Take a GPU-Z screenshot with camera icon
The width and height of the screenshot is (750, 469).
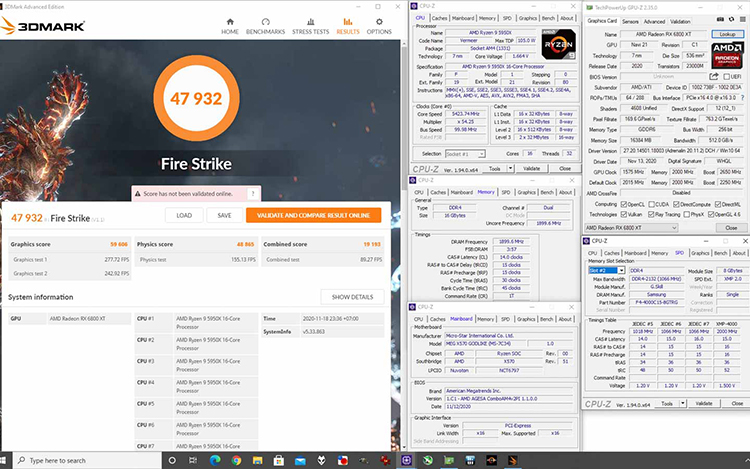(720, 20)
